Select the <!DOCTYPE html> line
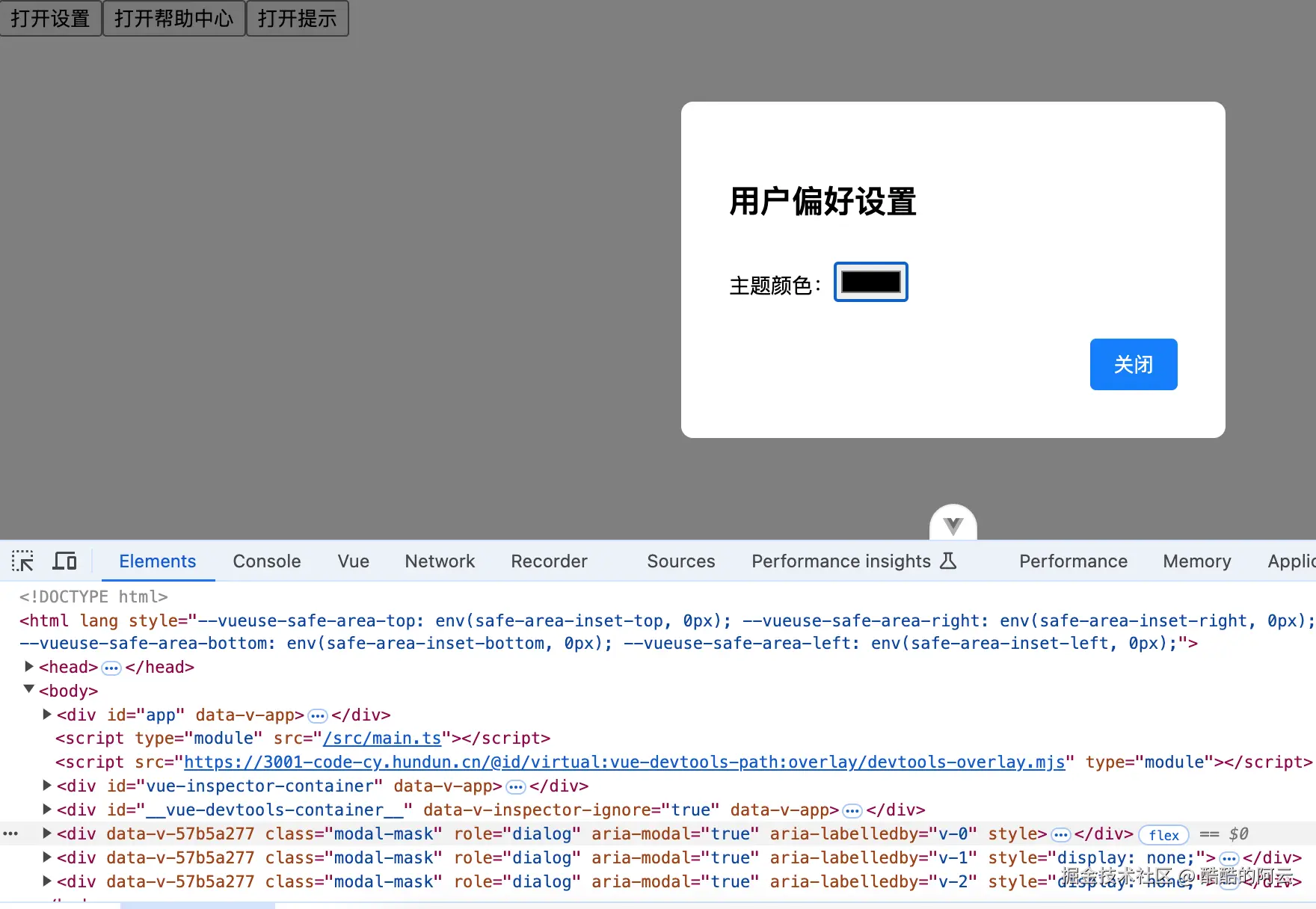Viewport: 1316px width, 909px height. click(93, 597)
